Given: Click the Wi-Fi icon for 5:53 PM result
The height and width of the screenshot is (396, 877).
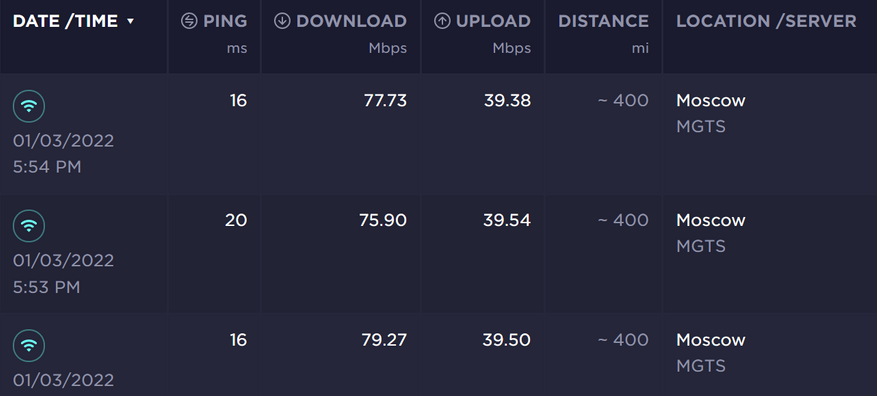Looking at the screenshot, I should [29, 225].
